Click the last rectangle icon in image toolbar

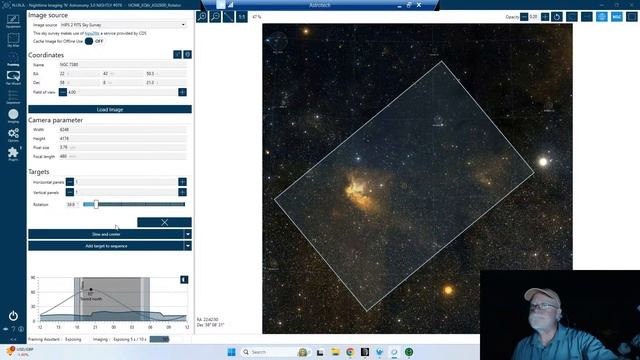tap(631, 17)
